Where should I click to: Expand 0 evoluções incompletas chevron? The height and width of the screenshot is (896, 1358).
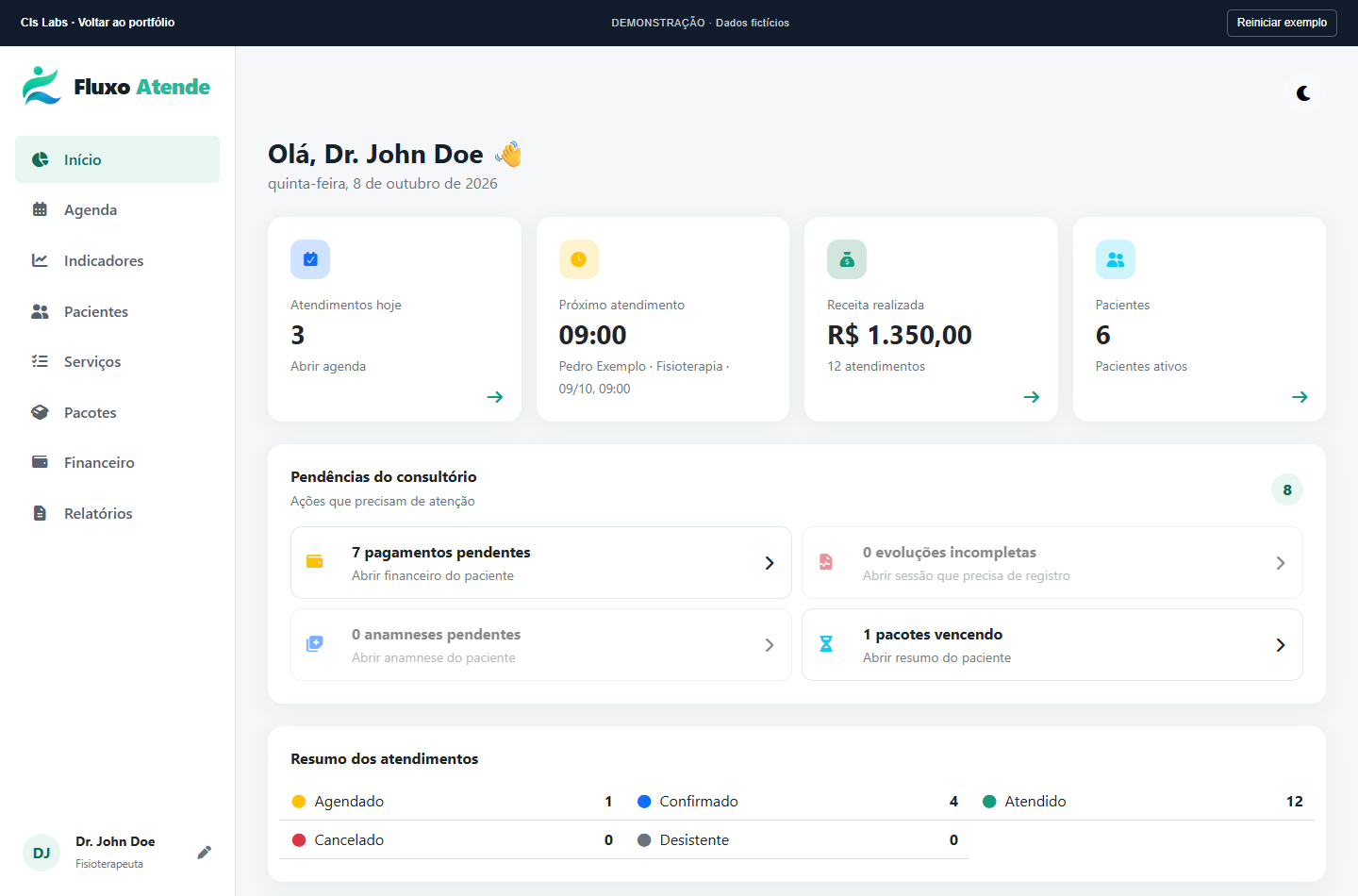pyautogui.click(x=1281, y=563)
